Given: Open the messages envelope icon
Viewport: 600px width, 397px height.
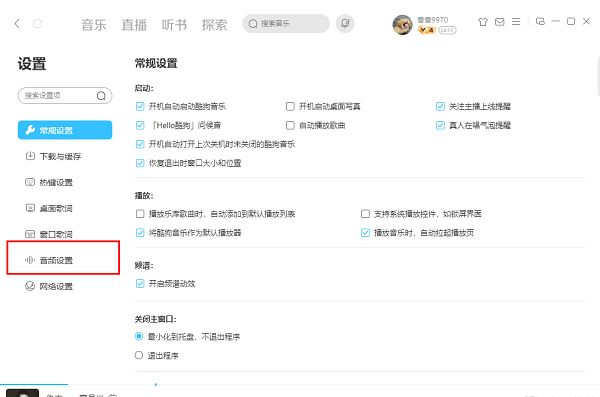Looking at the screenshot, I should pos(499,22).
